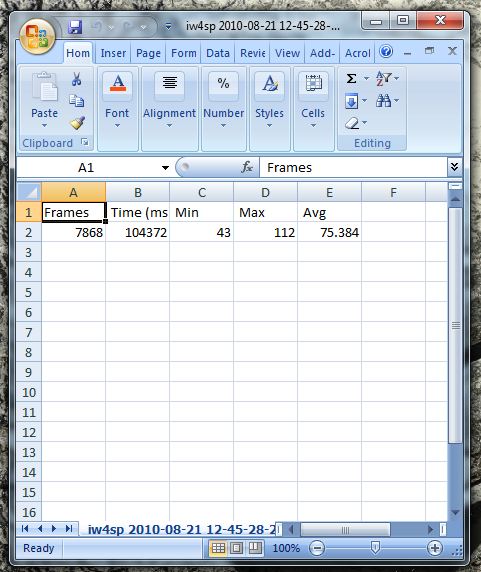Viewport: 481px width, 572px height.
Task: Open the Name Box dropdown arrow
Action: (165, 168)
